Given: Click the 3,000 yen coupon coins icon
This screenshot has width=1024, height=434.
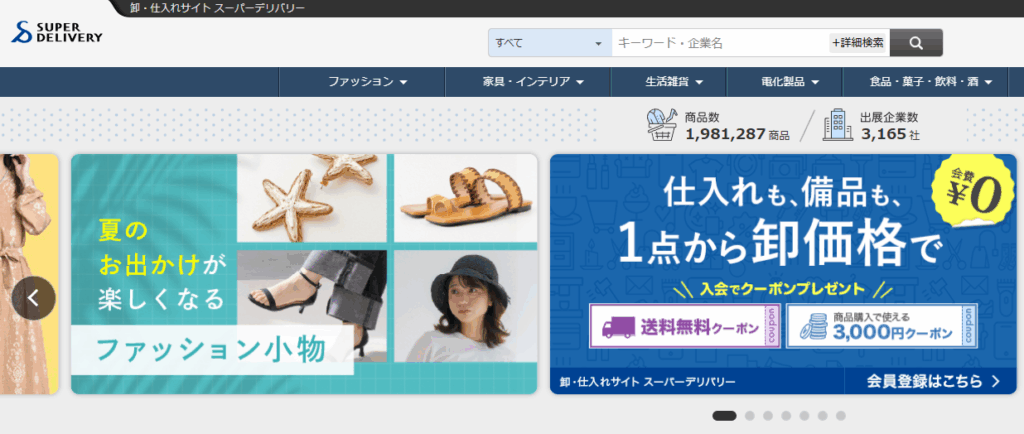Looking at the screenshot, I should 812,327.
